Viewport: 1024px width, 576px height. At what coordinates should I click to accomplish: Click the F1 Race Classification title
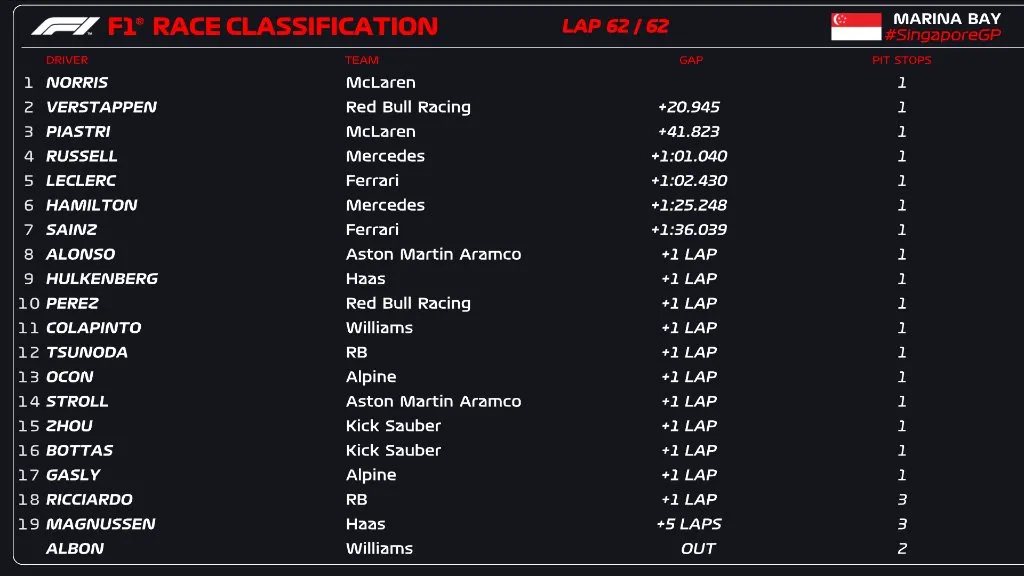(x=272, y=26)
